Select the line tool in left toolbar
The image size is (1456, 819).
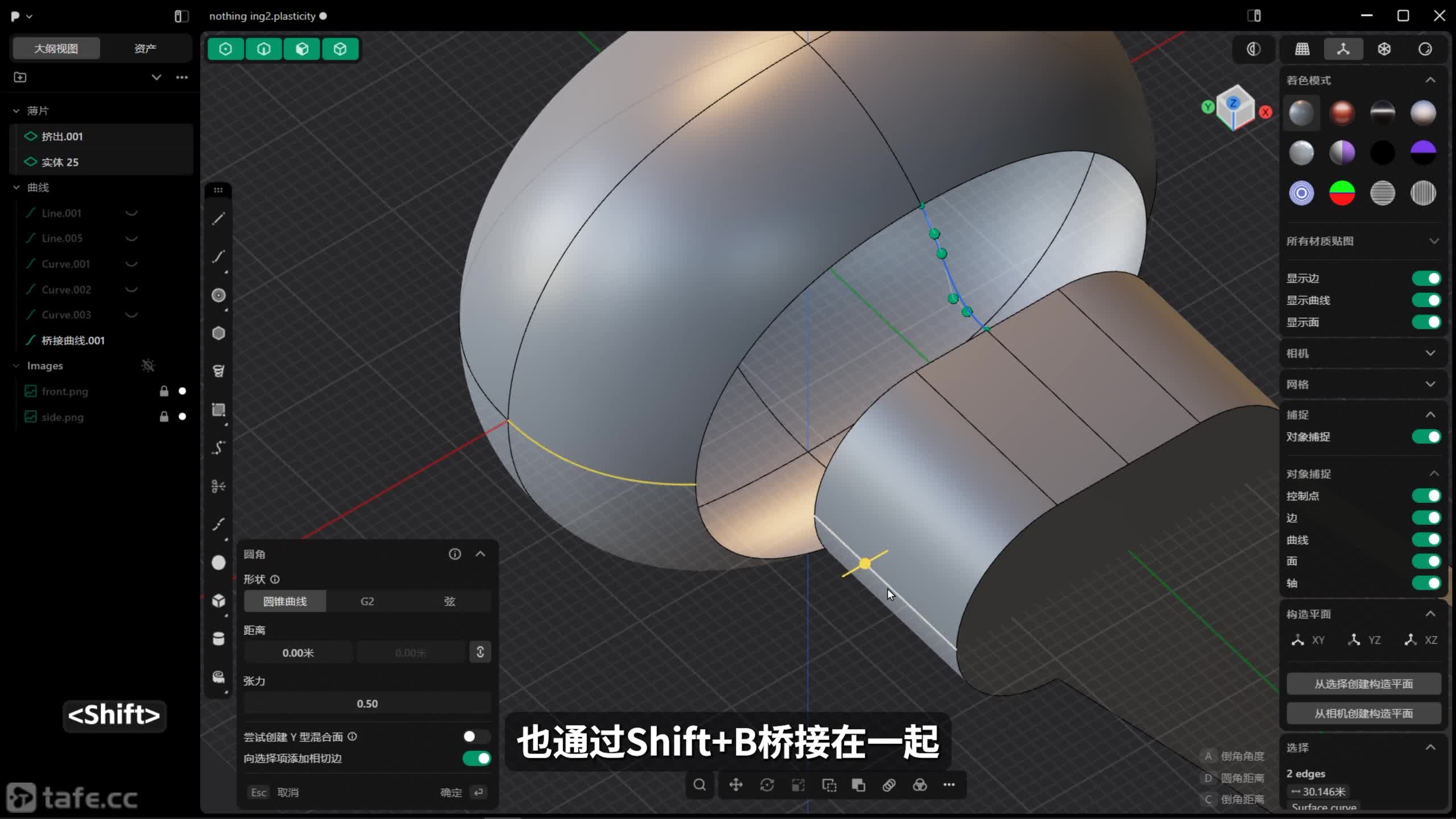pos(218,219)
